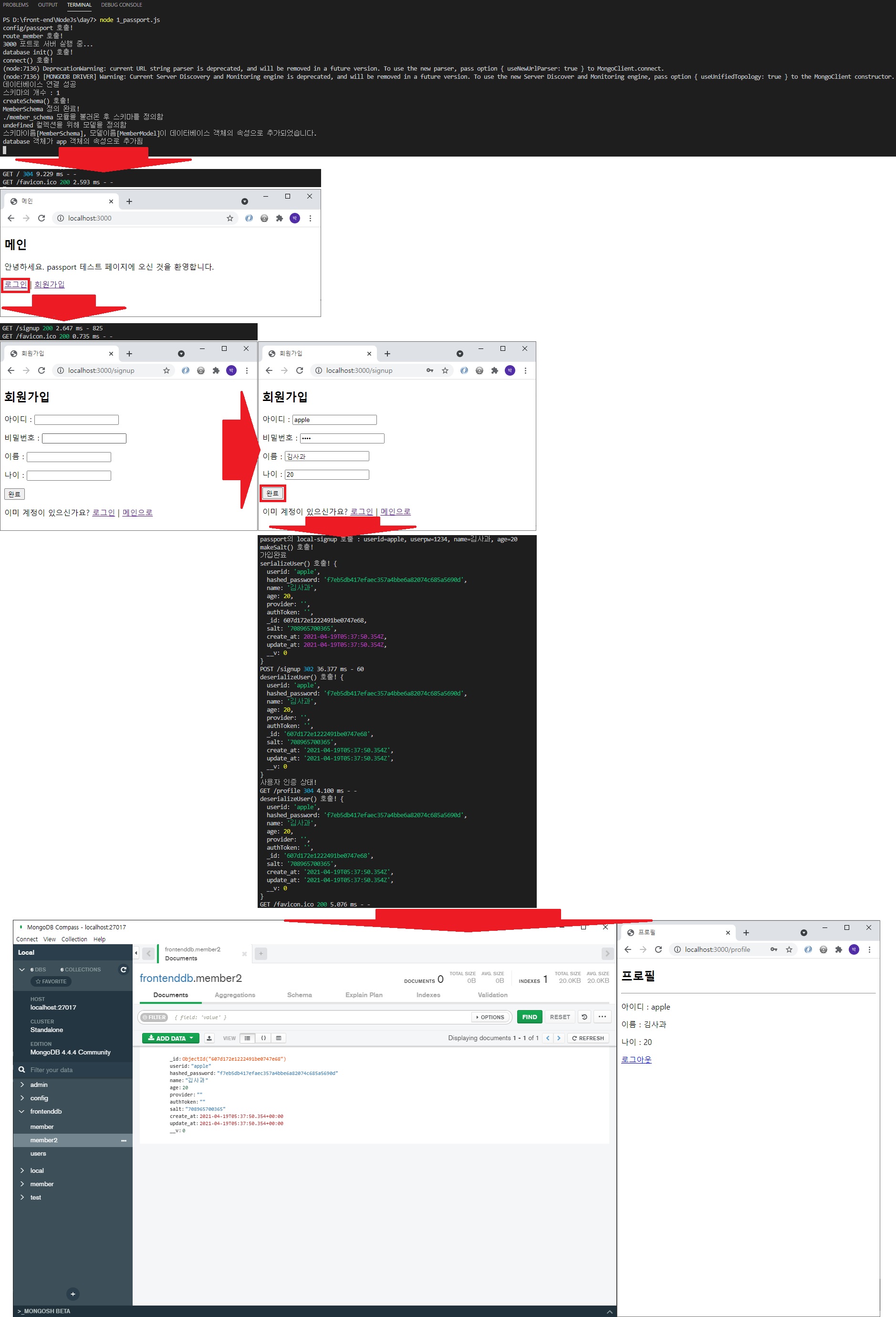The width and height of the screenshot is (896, 1317).
Task: Switch to JSON braces view
Action: coord(263,1038)
